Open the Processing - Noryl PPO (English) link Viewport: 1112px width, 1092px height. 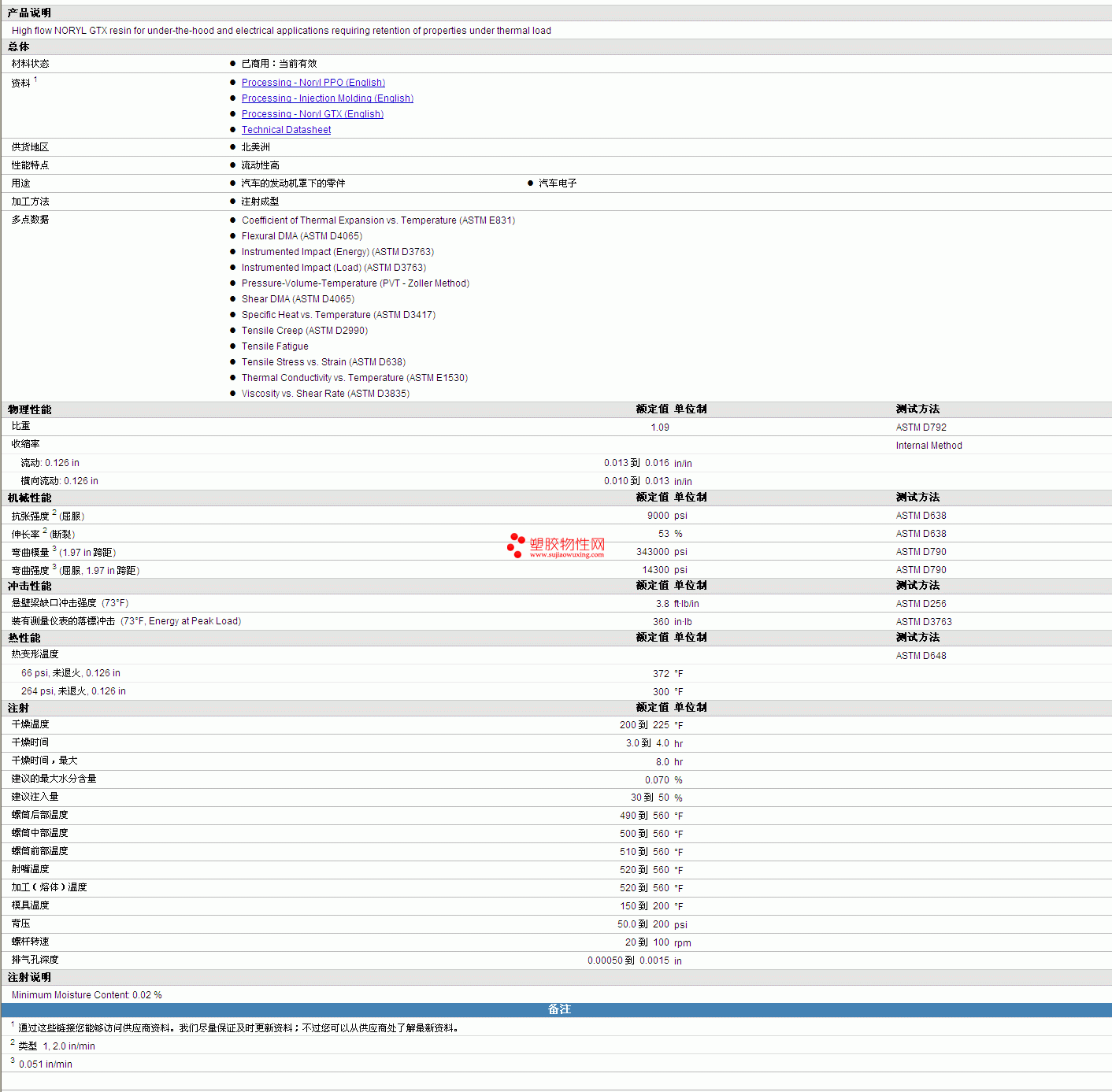[313, 83]
